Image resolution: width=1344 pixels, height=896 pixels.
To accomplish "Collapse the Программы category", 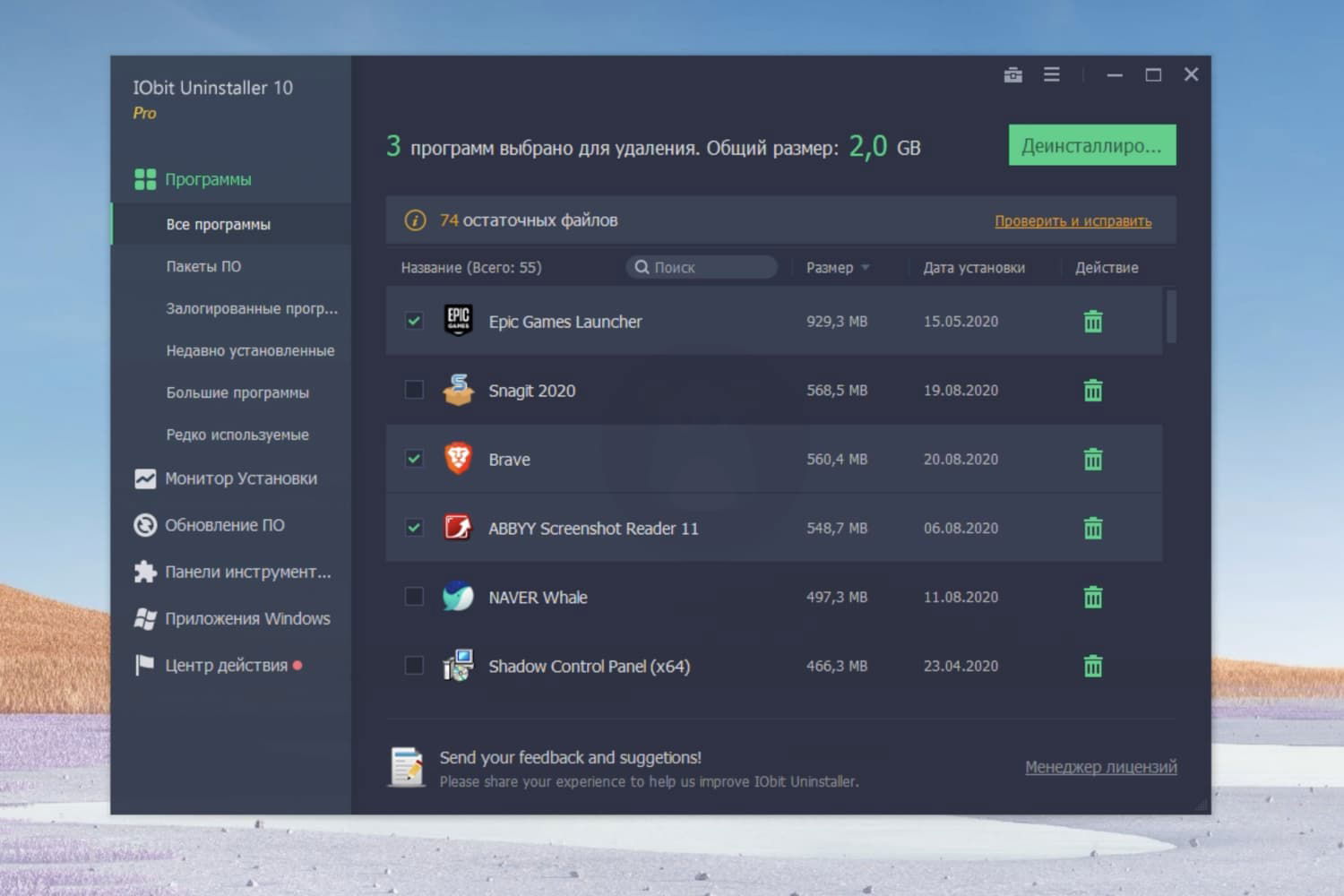I will click(x=146, y=178).
